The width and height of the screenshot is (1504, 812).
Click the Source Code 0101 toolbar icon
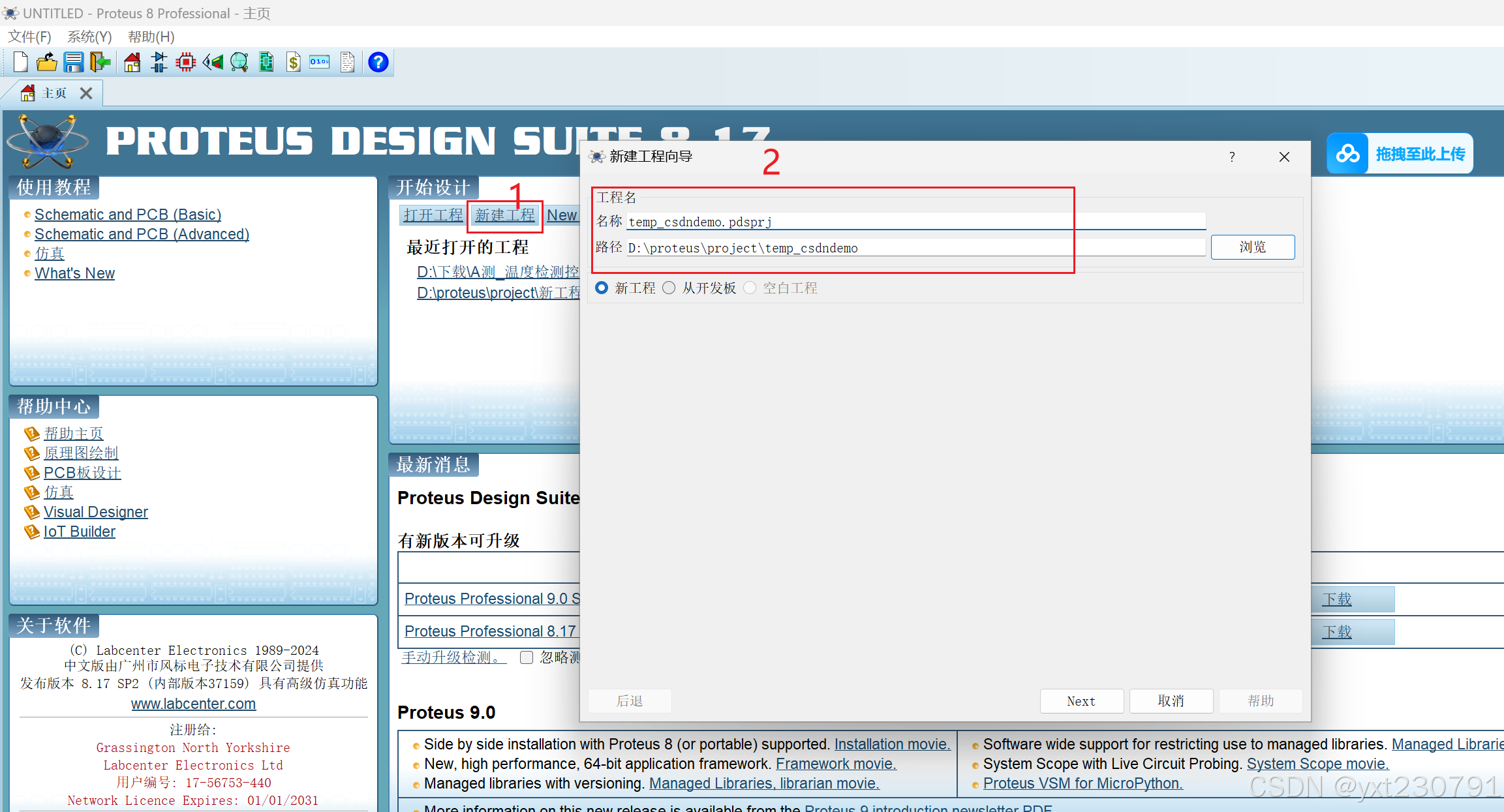(320, 63)
